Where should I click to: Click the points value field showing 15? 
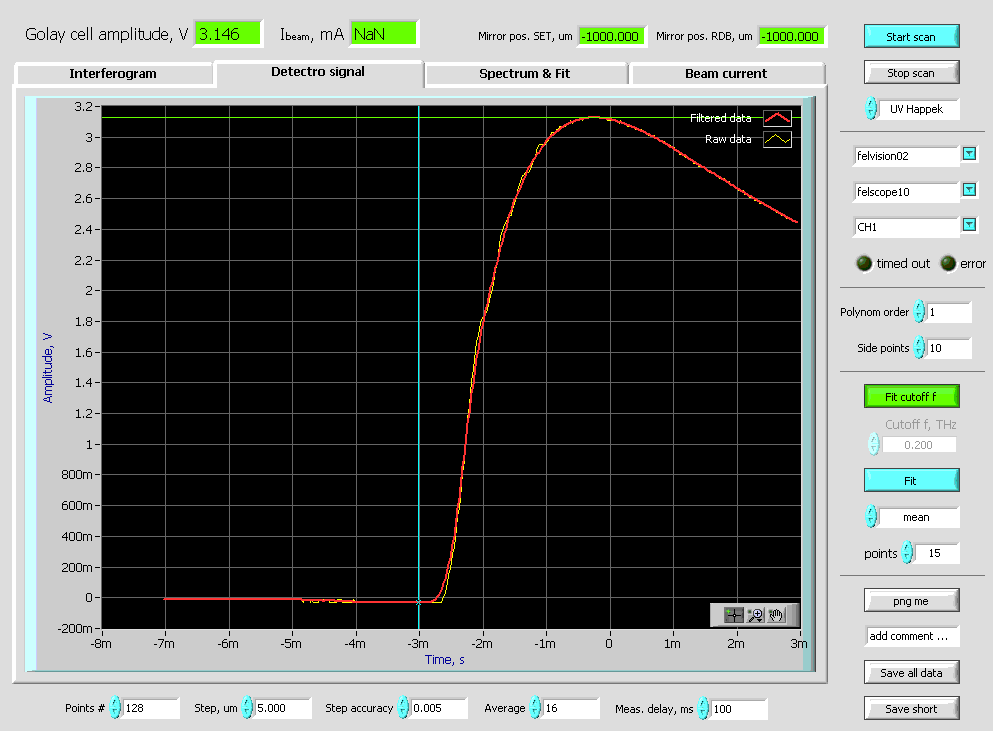tap(937, 553)
